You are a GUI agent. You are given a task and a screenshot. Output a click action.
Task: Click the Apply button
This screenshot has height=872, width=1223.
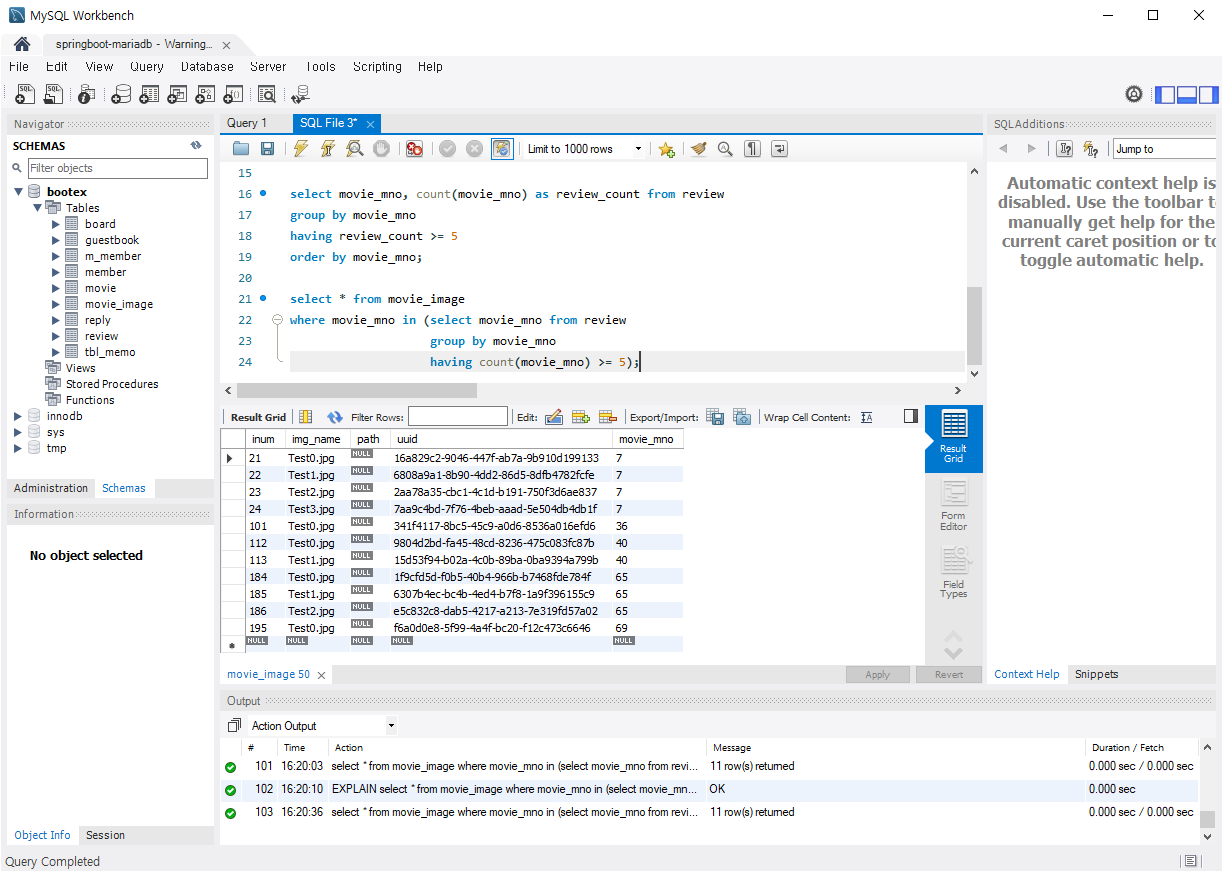877,674
